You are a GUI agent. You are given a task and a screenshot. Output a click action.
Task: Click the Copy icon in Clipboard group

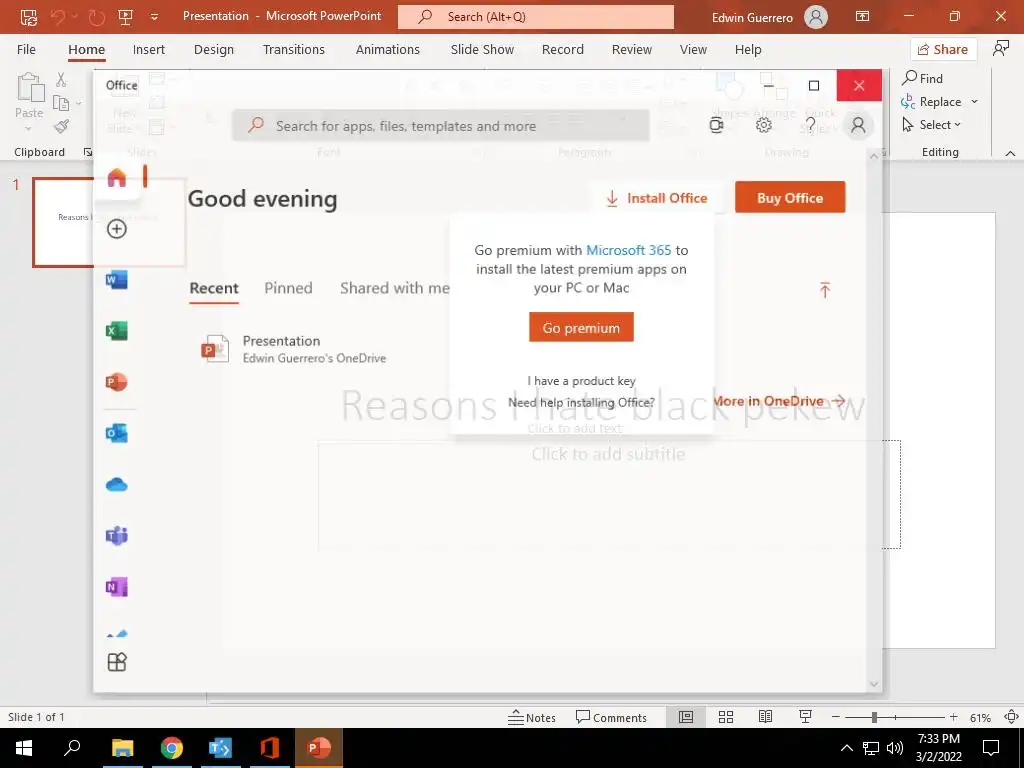(x=61, y=103)
